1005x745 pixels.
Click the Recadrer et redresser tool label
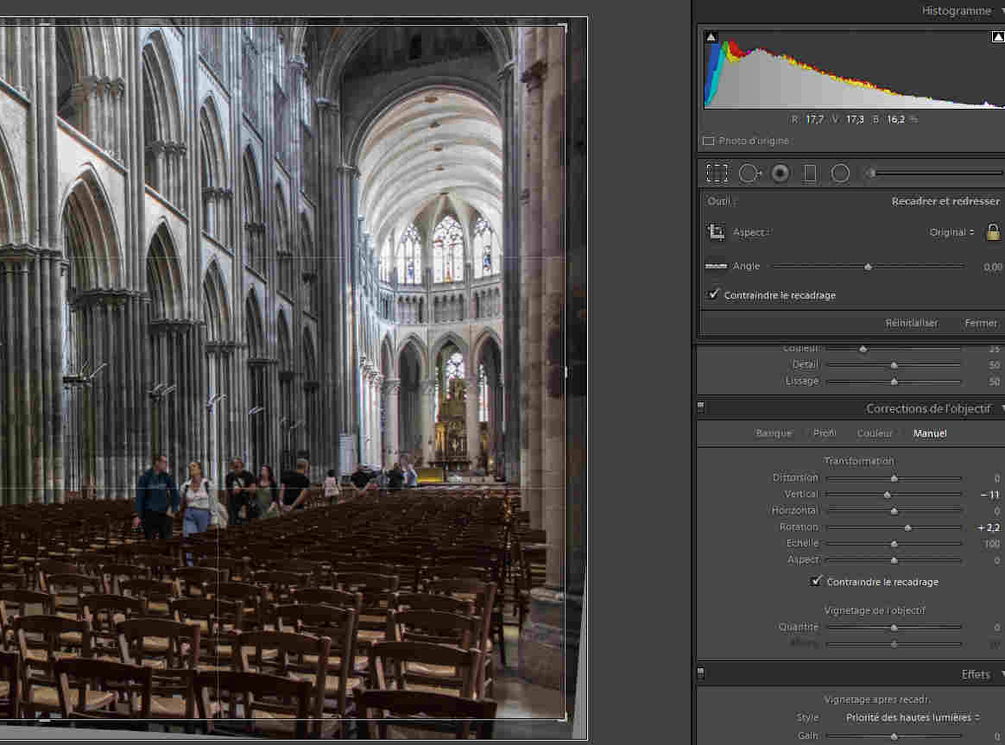[945, 201]
